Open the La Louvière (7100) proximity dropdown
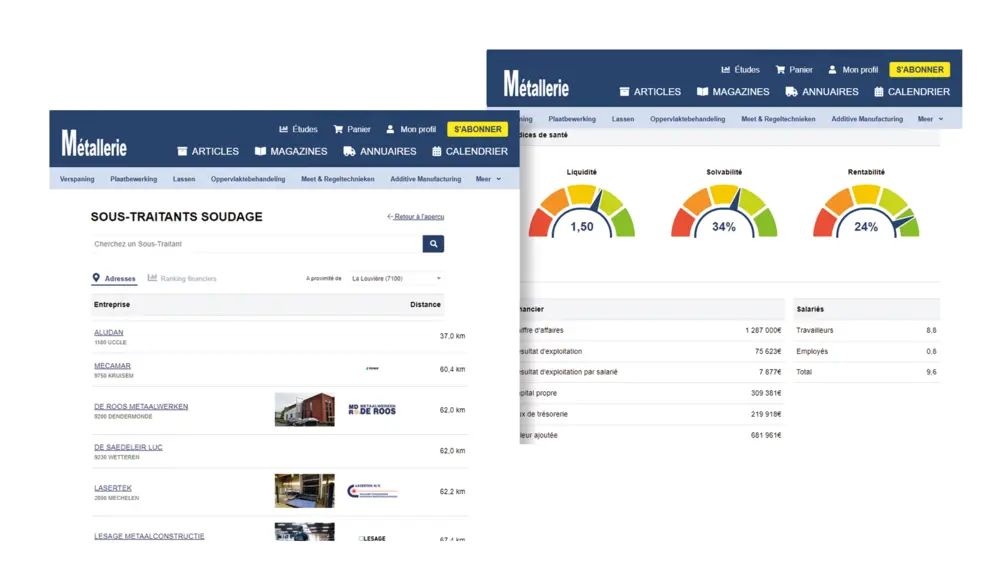 tap(396, 278)
